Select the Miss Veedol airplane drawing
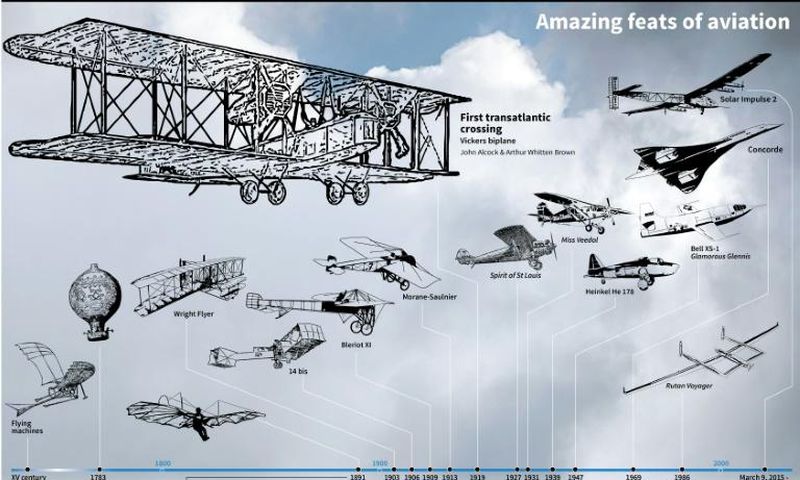Image resolution: width=800 pixels, height=480 pixels. click(582, 212)
